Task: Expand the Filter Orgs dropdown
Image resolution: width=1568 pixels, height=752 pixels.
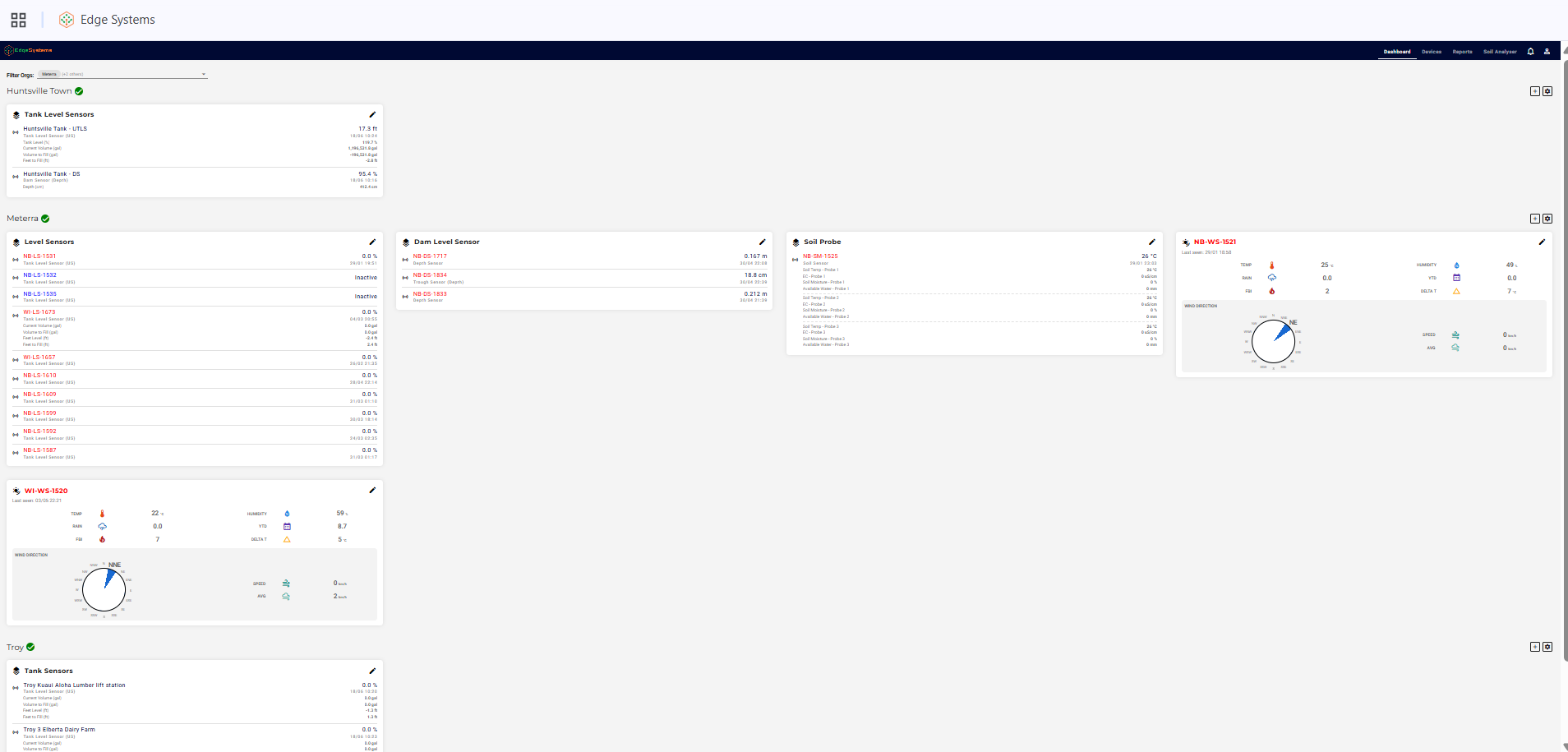Action: pyautogui.click(x=204, y=74)
